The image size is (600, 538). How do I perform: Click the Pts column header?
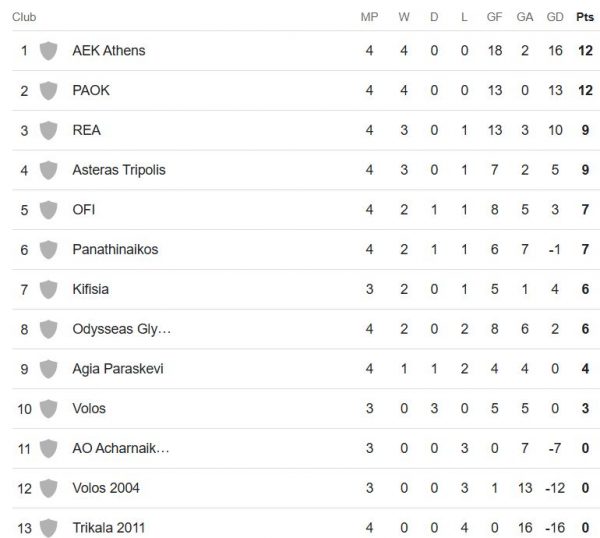pyautogui.click(x=584, y=17)
